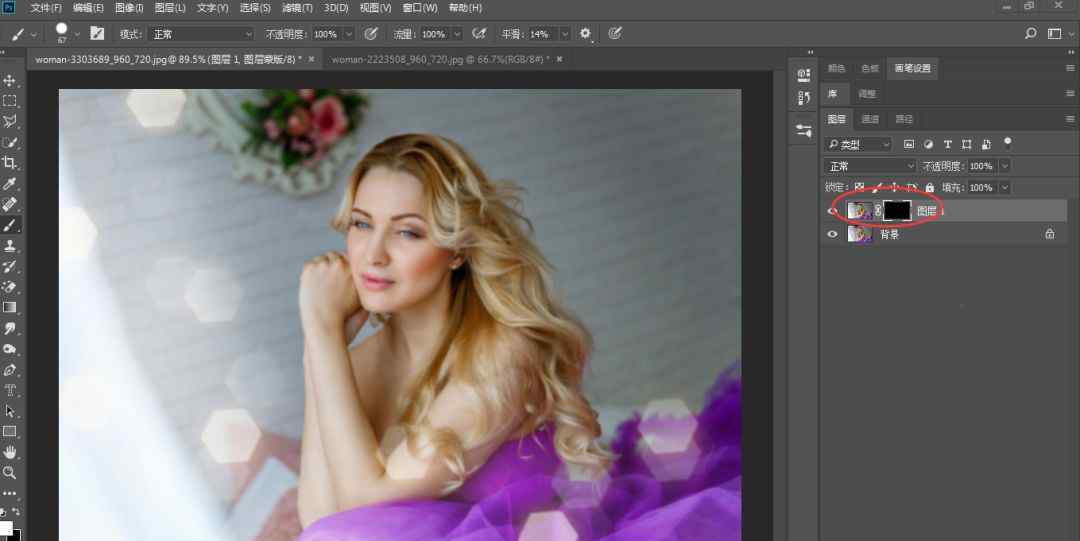
Task: Hide the 图层 1 layer
Action: (832, 211)
